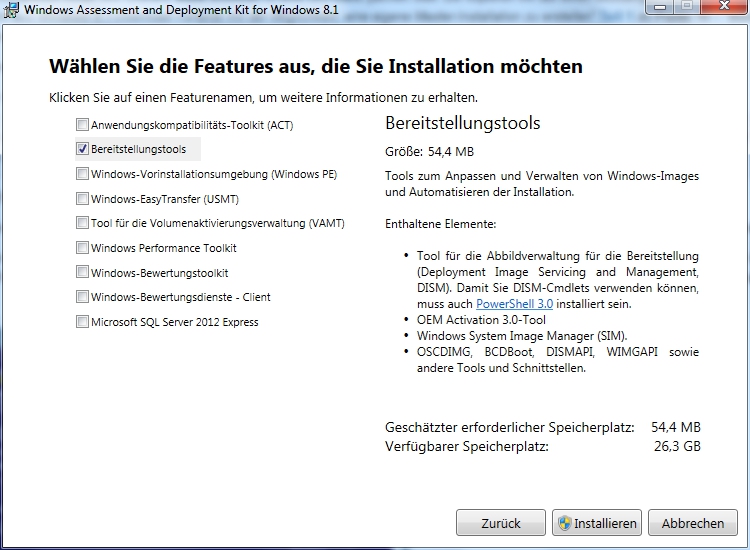Select the Windows-Bewertungstoolkit checkbox

coord(82,273)
